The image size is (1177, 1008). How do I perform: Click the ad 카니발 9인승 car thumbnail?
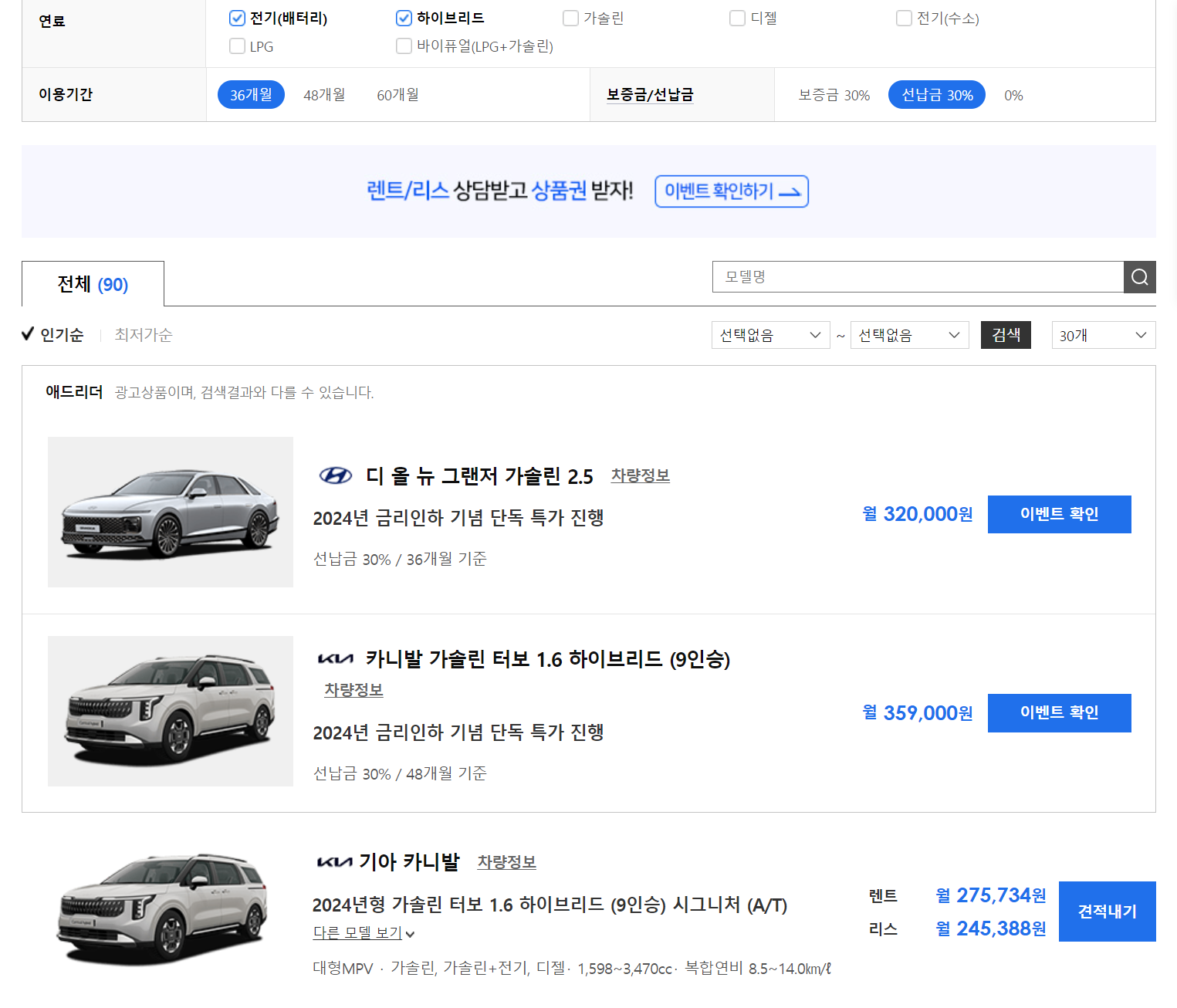171,712
